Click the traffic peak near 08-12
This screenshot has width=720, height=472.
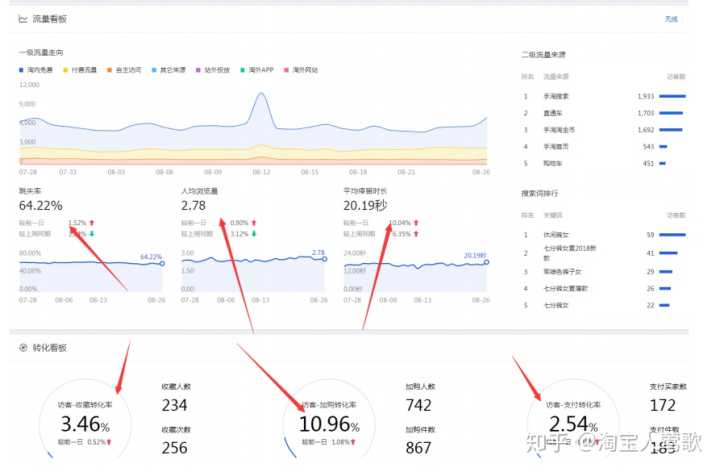click(261, 96)
